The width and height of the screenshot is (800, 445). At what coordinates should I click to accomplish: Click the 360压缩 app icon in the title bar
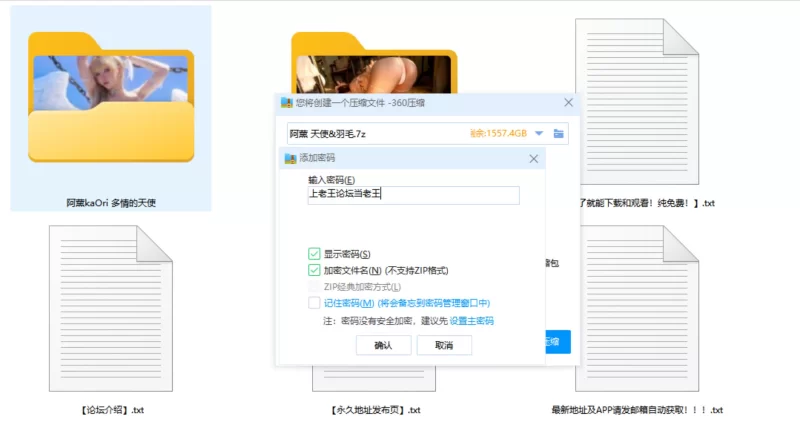point(288,102)
